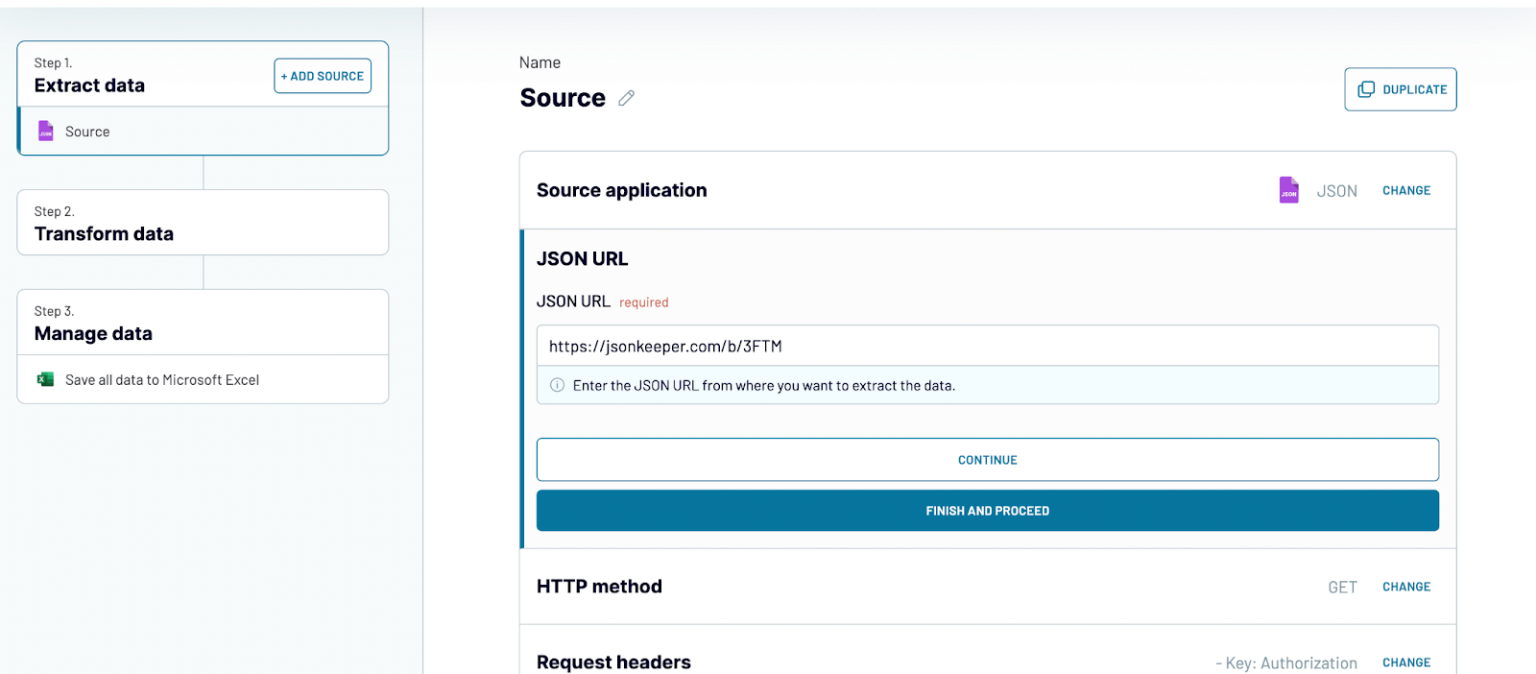Click the Microsoft Excel icon in Step 3
The height and width of the screenshot is (674, 1536).
point(44,379)
